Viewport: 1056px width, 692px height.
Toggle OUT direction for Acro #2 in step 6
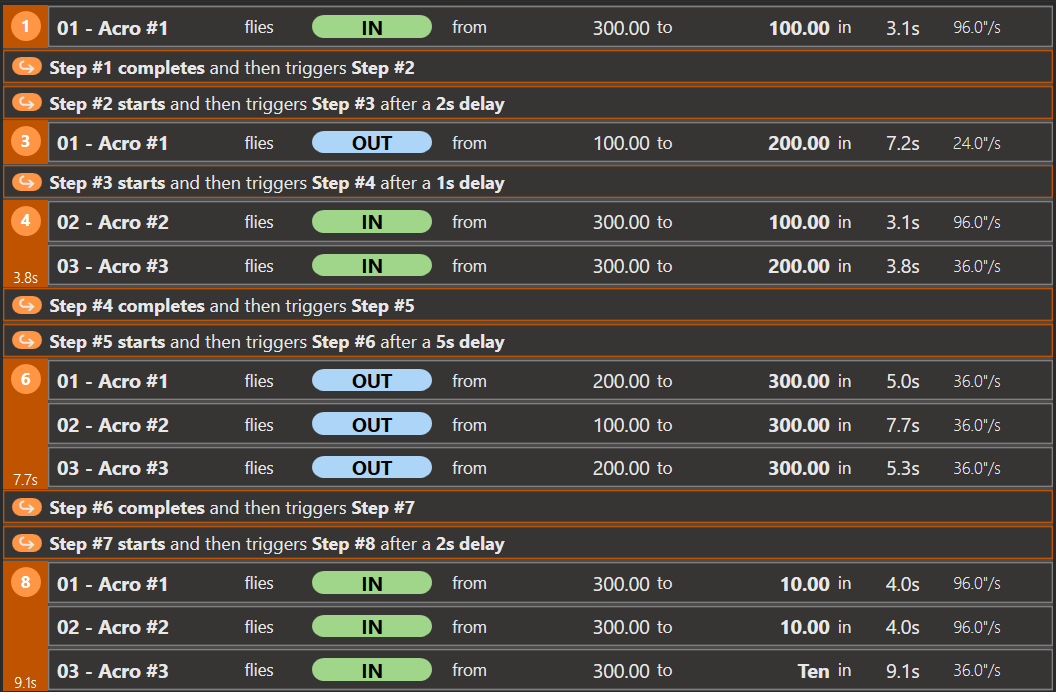point(371,425)
